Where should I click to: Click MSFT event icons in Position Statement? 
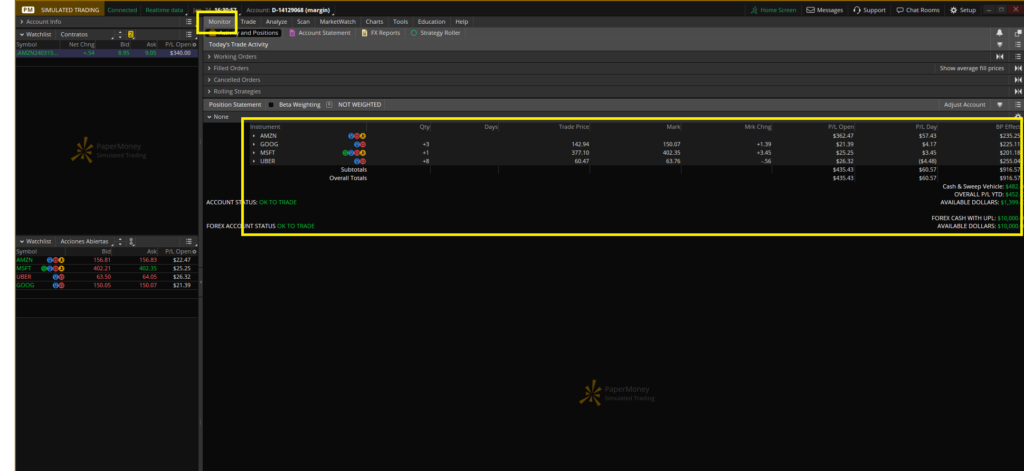[354, 152]
